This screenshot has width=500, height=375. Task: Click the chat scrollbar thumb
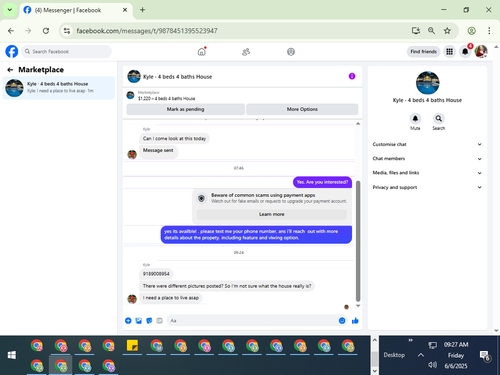[x=358, y=241]
